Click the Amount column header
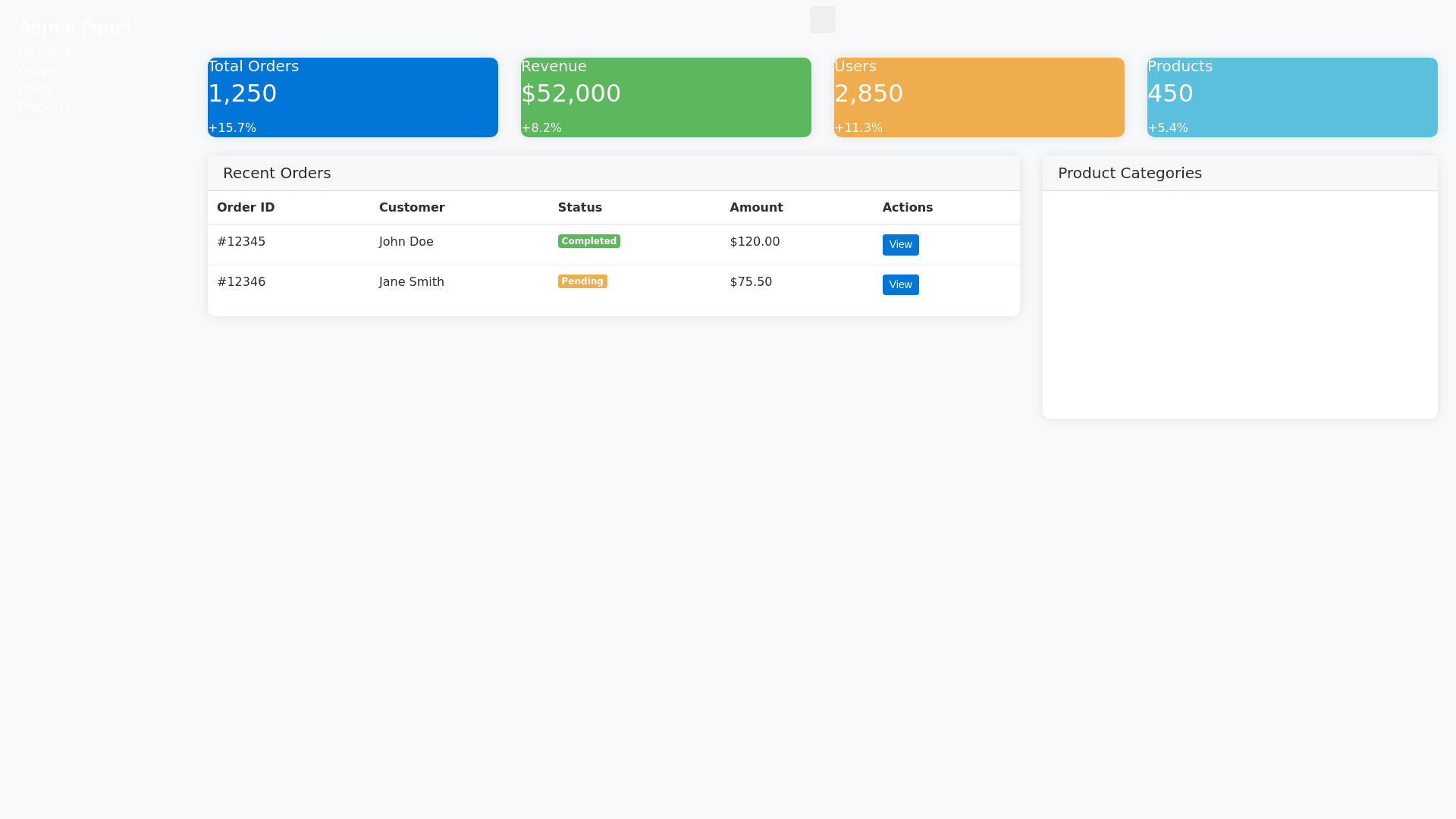 (756, 207)
